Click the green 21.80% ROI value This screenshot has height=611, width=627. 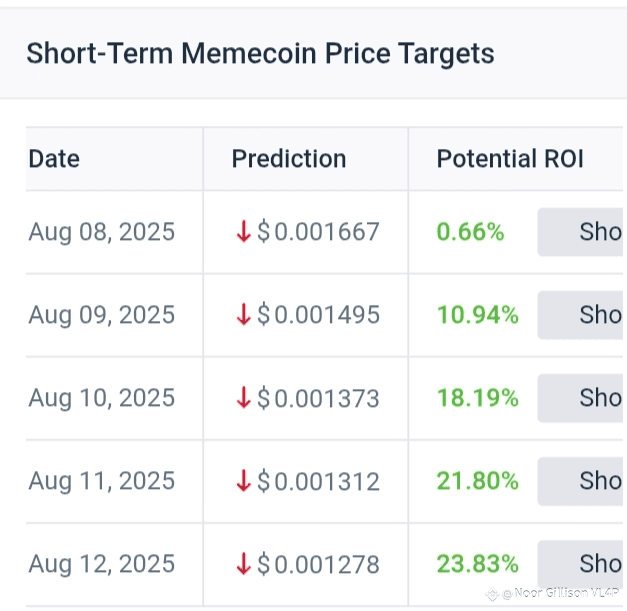477,481
